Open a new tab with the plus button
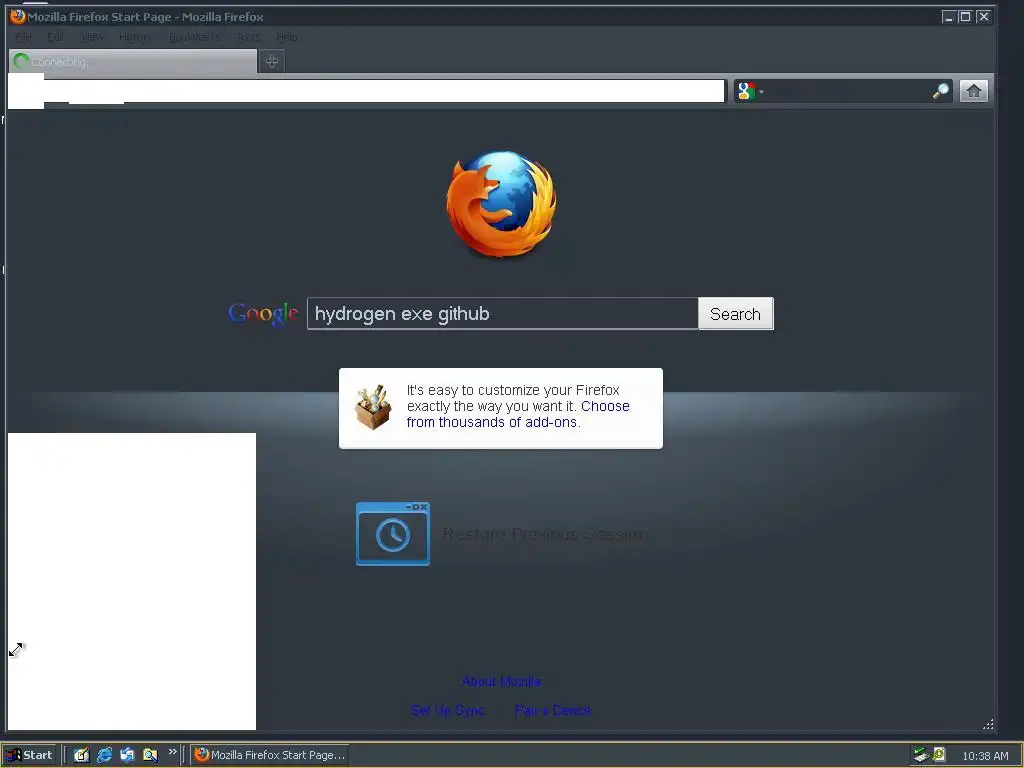Viewport: 1024px width, 768px height. click(272, 61)
